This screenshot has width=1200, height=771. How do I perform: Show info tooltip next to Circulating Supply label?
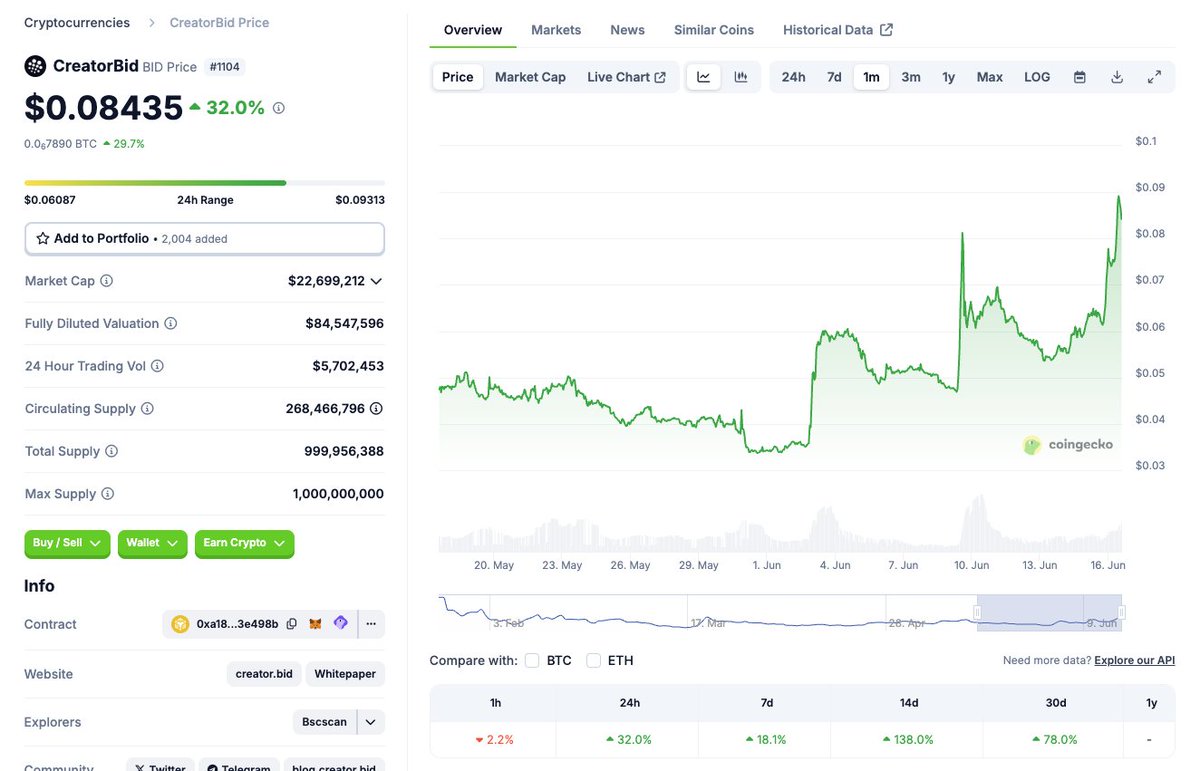click(148, 409)
